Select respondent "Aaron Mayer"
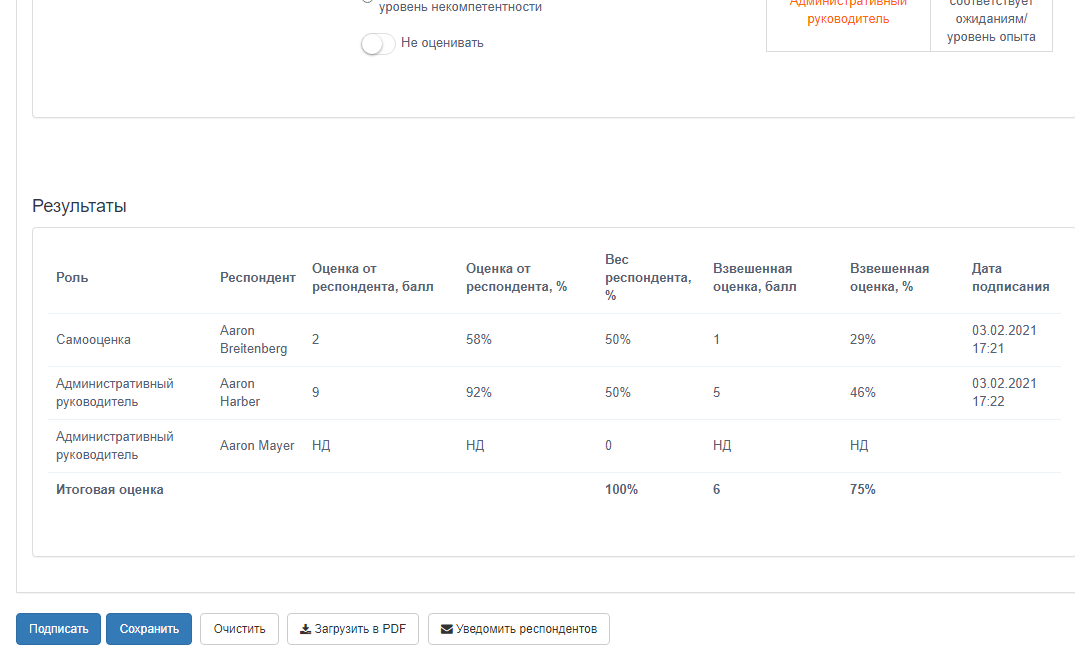This screenshot has width=1075, height=656. (x=257, y=446)
